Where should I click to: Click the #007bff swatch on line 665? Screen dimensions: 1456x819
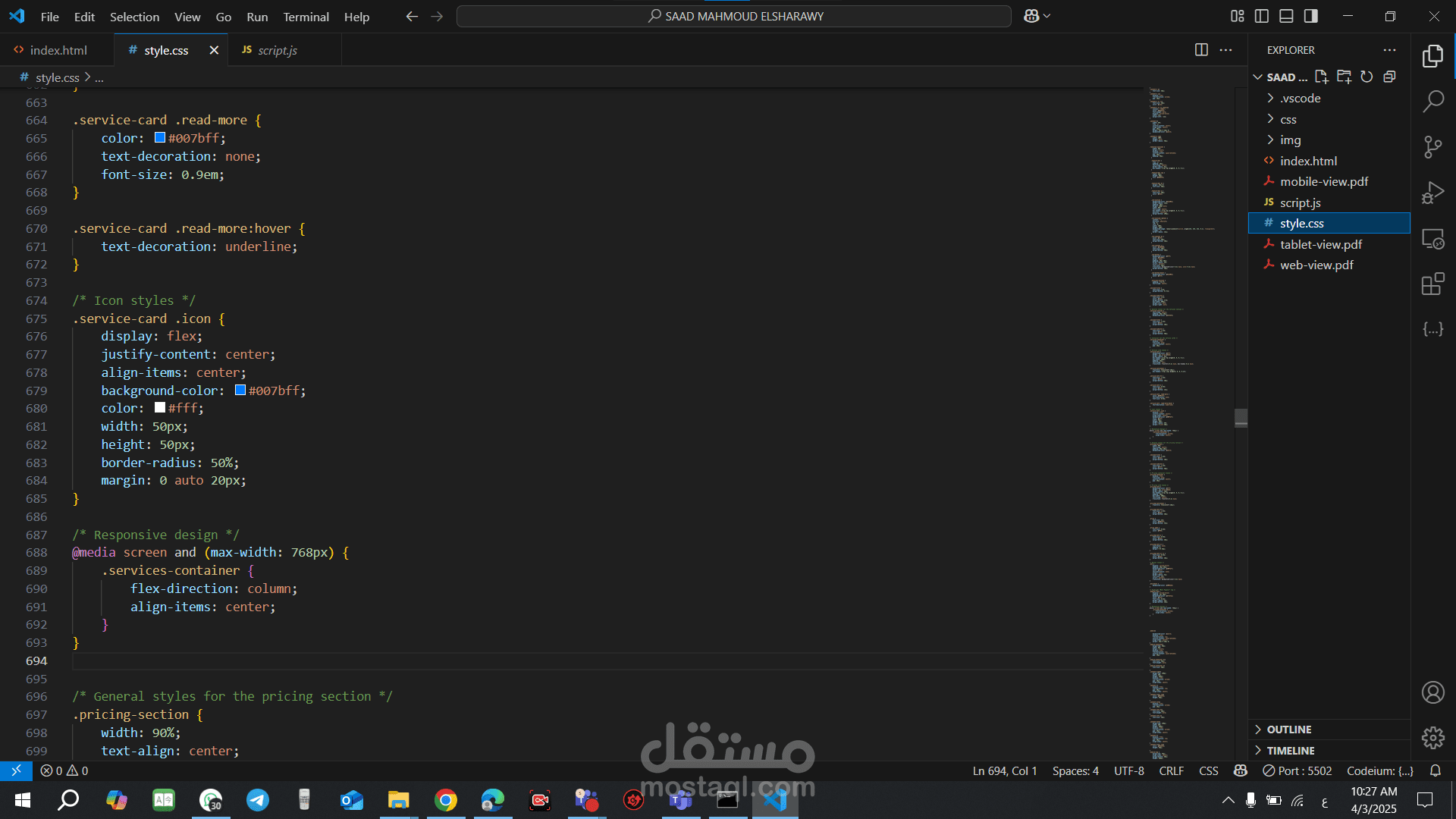[160, 138]
